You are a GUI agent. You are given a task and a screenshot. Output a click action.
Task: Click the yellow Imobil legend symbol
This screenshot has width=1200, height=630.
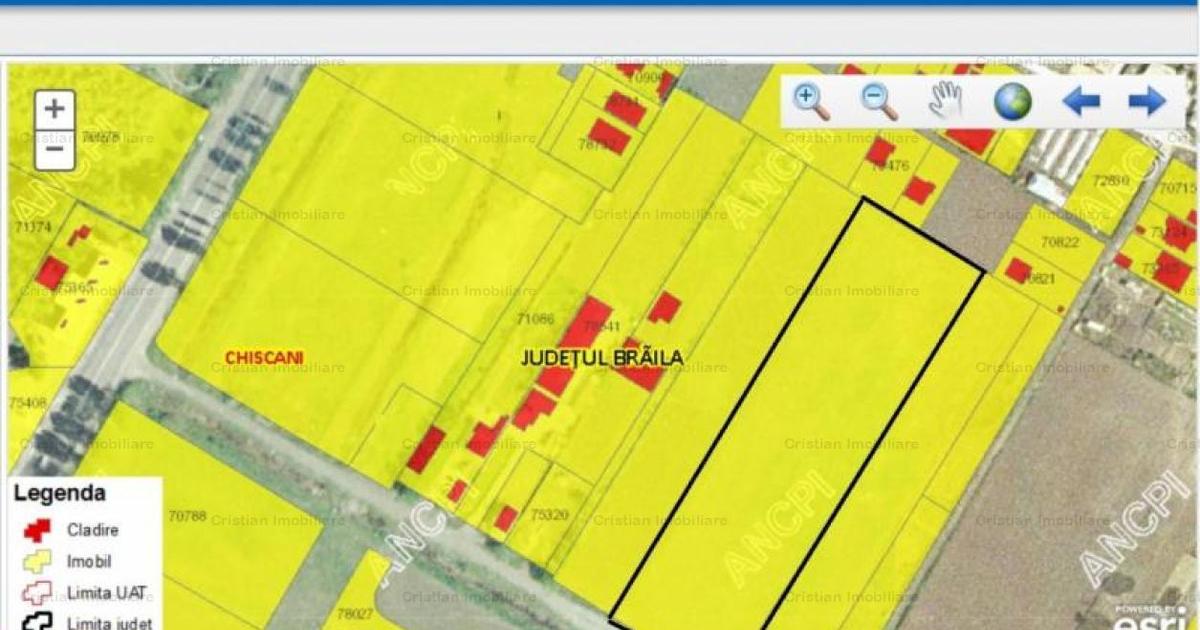coord(37,561)
